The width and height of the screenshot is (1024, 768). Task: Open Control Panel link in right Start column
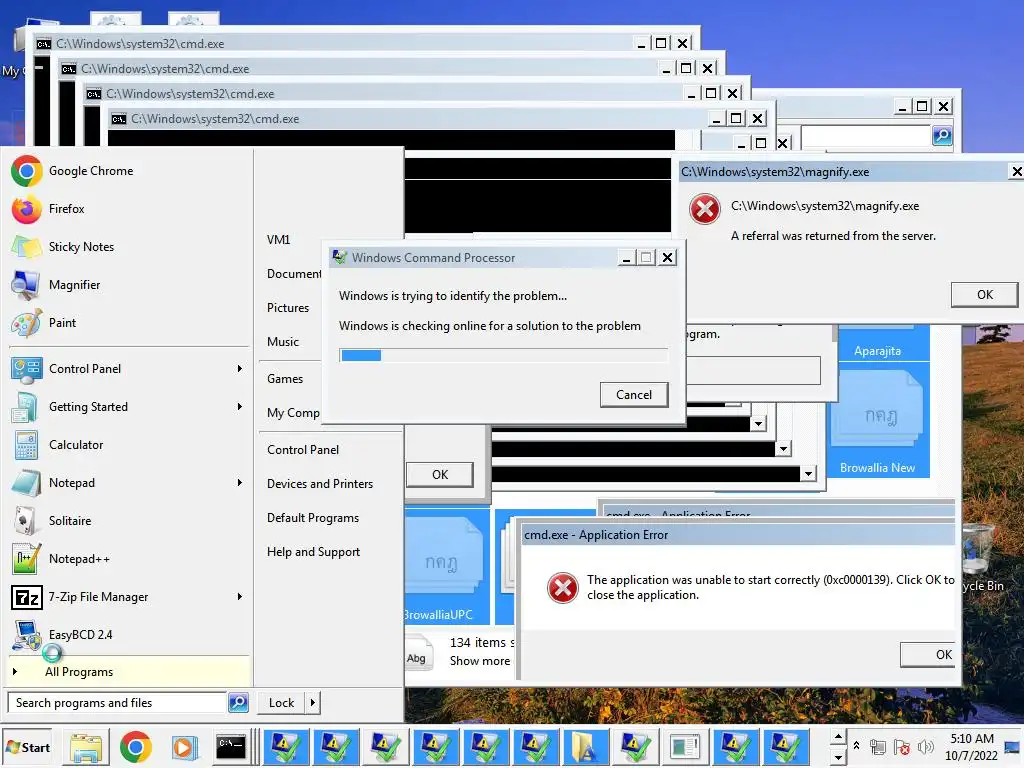pos(303,450)
